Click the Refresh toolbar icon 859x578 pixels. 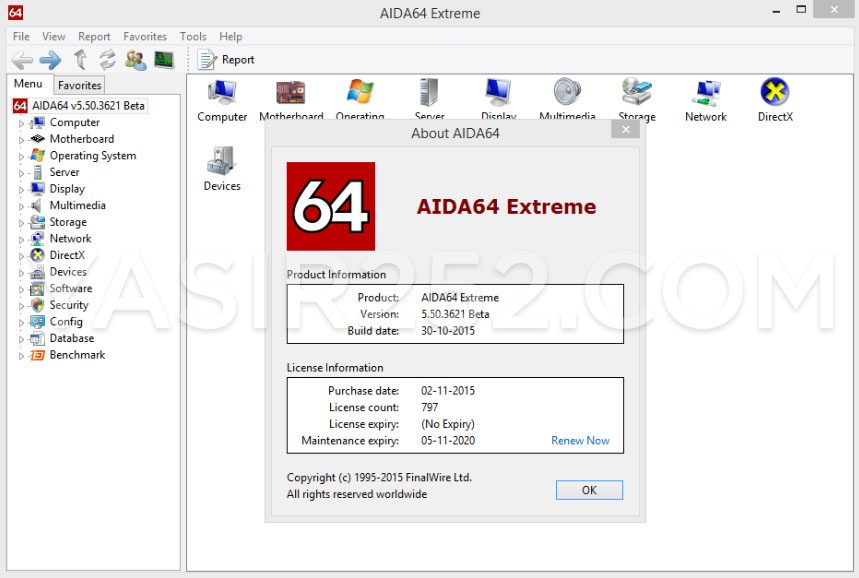[107, 59]
